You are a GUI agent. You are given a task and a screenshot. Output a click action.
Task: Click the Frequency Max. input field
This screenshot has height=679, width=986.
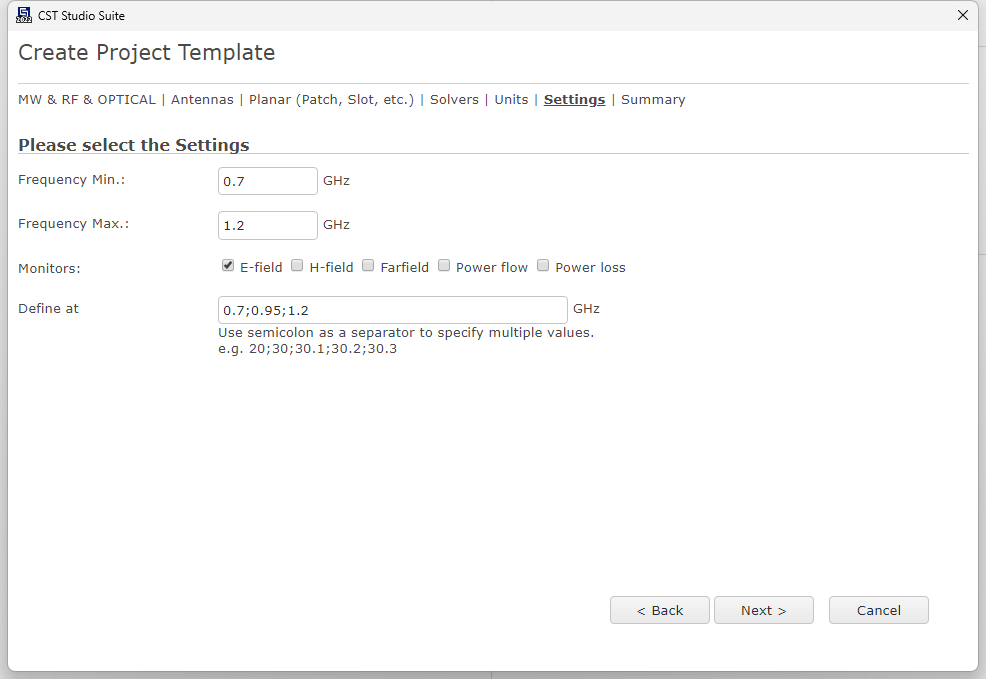click(x=268, y=225)
